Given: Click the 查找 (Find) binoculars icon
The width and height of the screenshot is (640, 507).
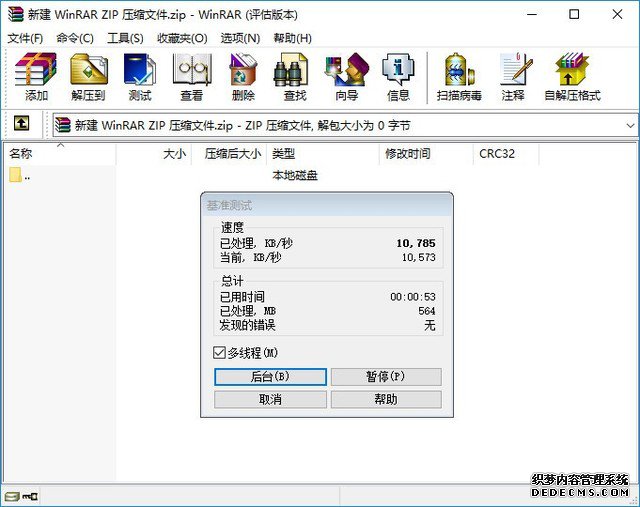Looking at the screenshot, I should point(291,70).
